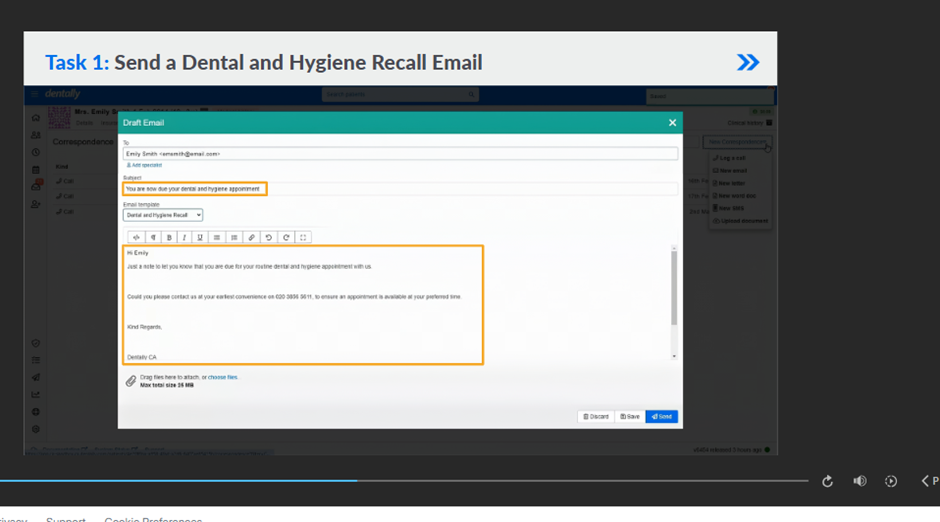Insert a link using the toolbar link icon
Screen dimensions: 940x522
pos(251,238)
